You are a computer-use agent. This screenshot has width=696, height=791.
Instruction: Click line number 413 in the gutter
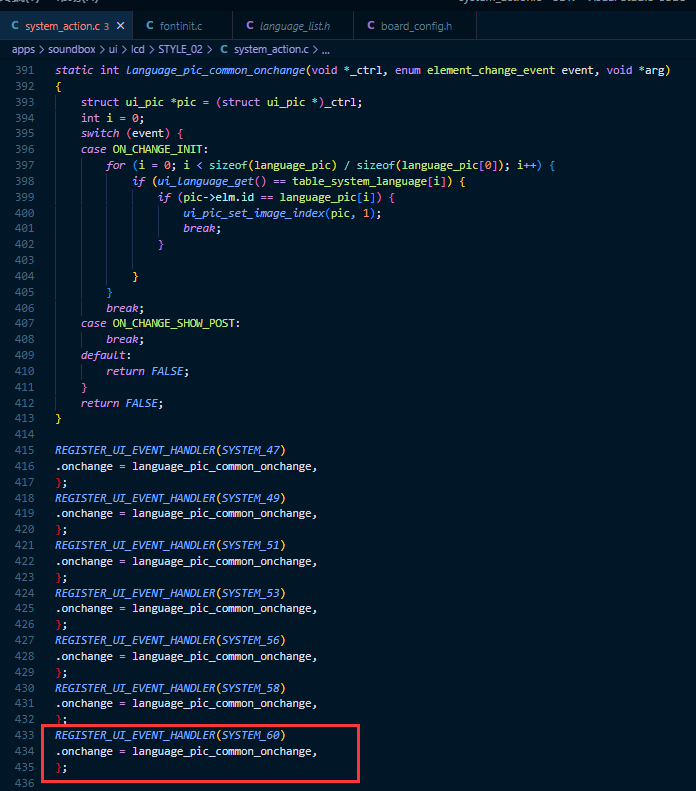[x=24, y=418]
